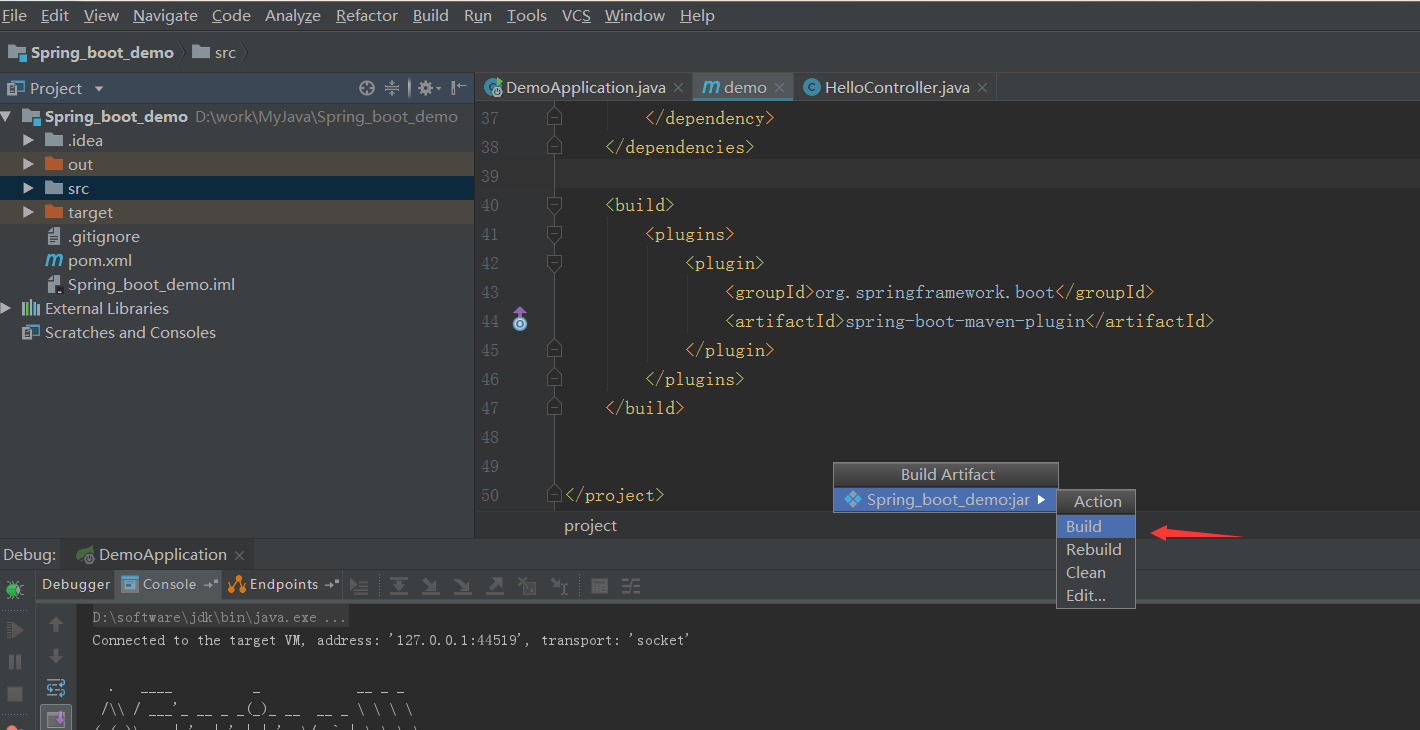Viewport: 1420px width, 730px height.
Task: Expand External Libraries node
Action: pyautogui.click(x=6, y=308)
